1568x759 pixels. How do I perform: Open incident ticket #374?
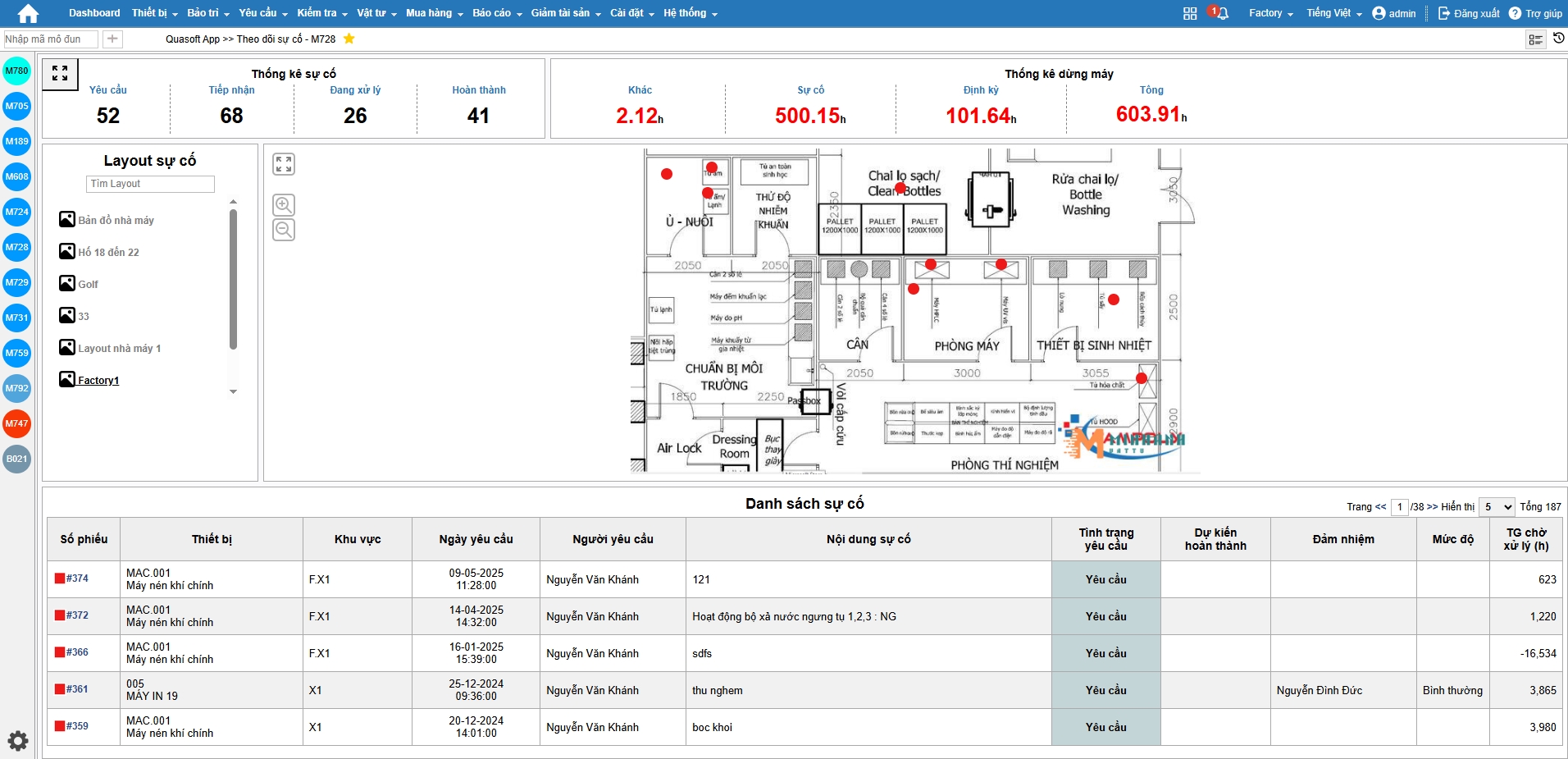[77, 578]
